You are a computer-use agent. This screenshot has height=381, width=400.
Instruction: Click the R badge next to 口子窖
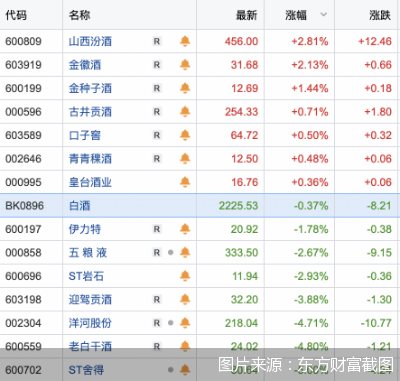[157, 135]
